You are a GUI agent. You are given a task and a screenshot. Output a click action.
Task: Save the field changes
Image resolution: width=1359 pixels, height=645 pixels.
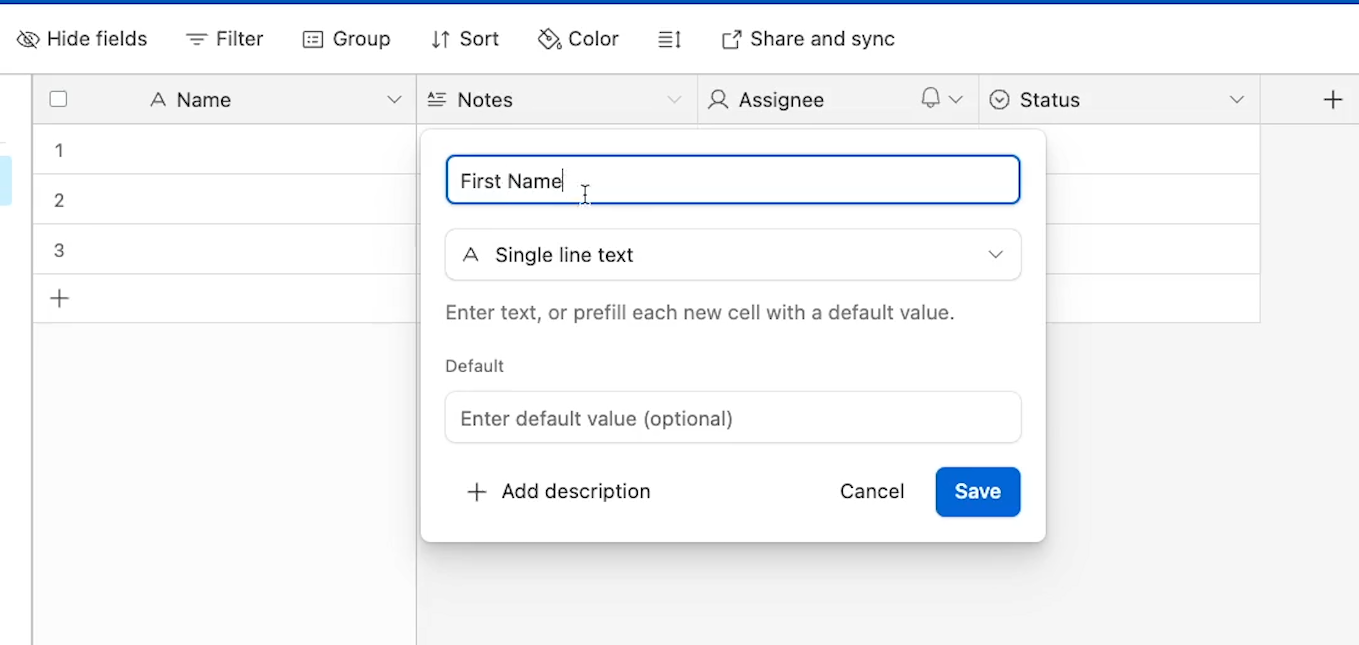[978, 492]
